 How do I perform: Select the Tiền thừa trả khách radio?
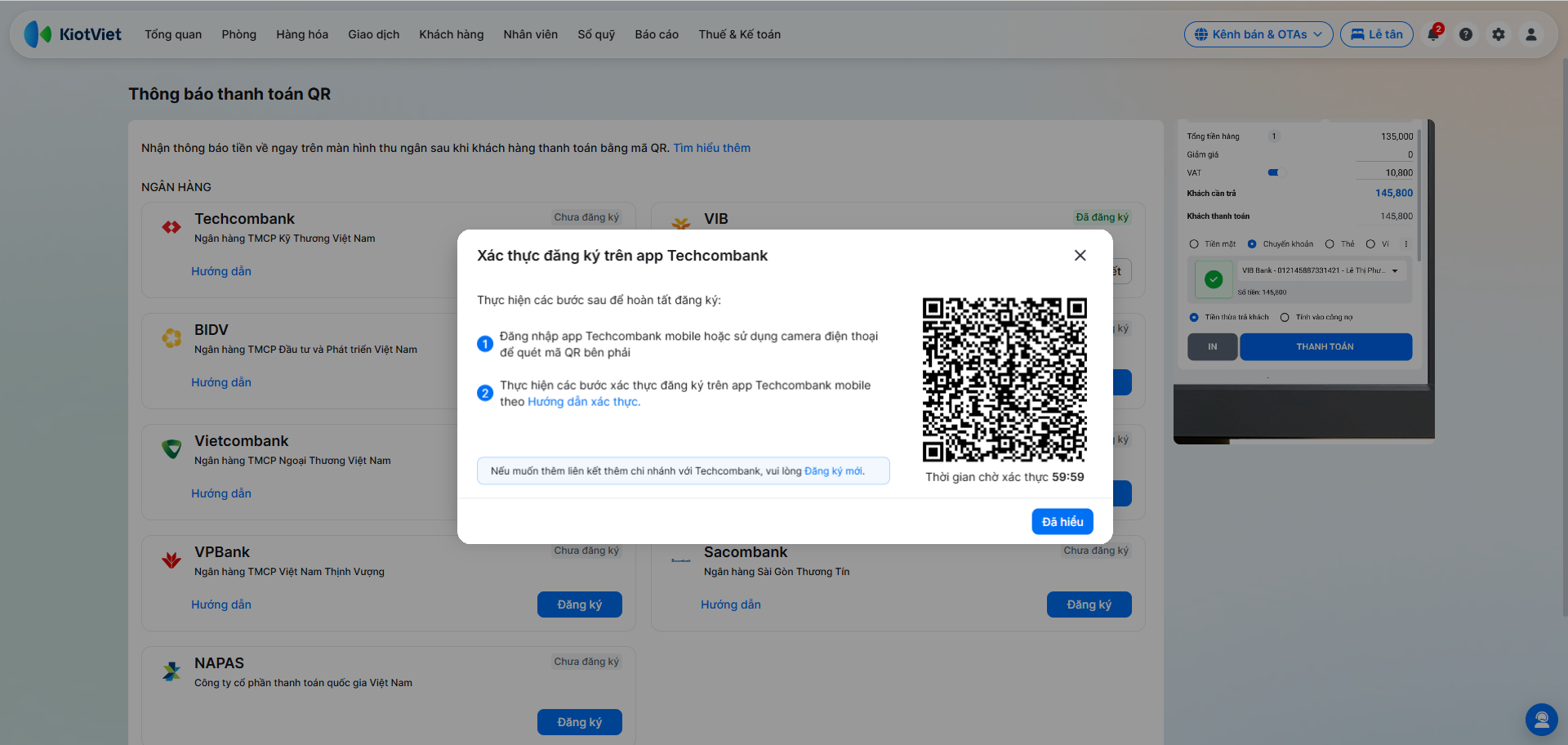[1194, 317]
